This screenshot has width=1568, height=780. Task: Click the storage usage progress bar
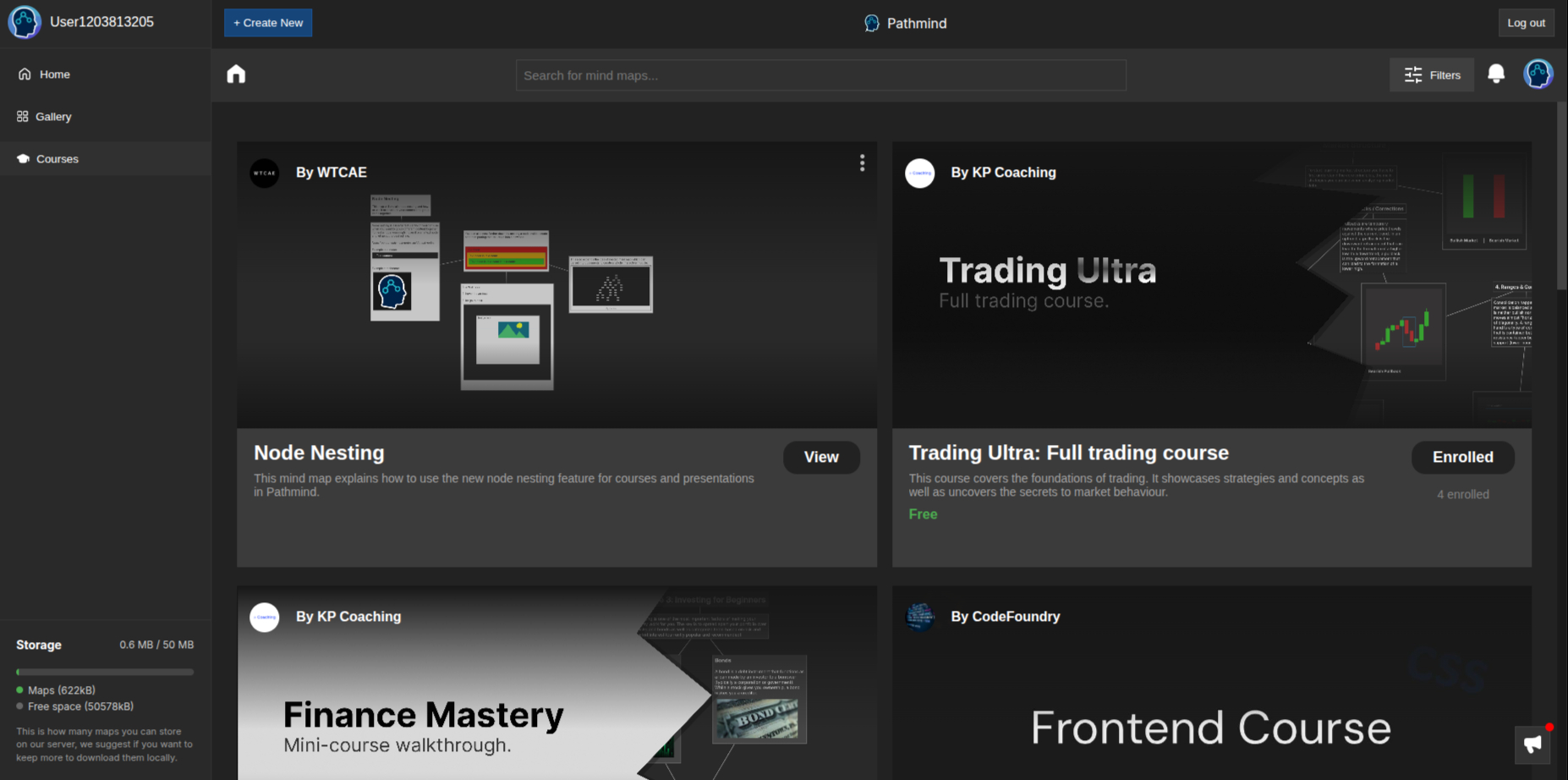pos(105,672)
